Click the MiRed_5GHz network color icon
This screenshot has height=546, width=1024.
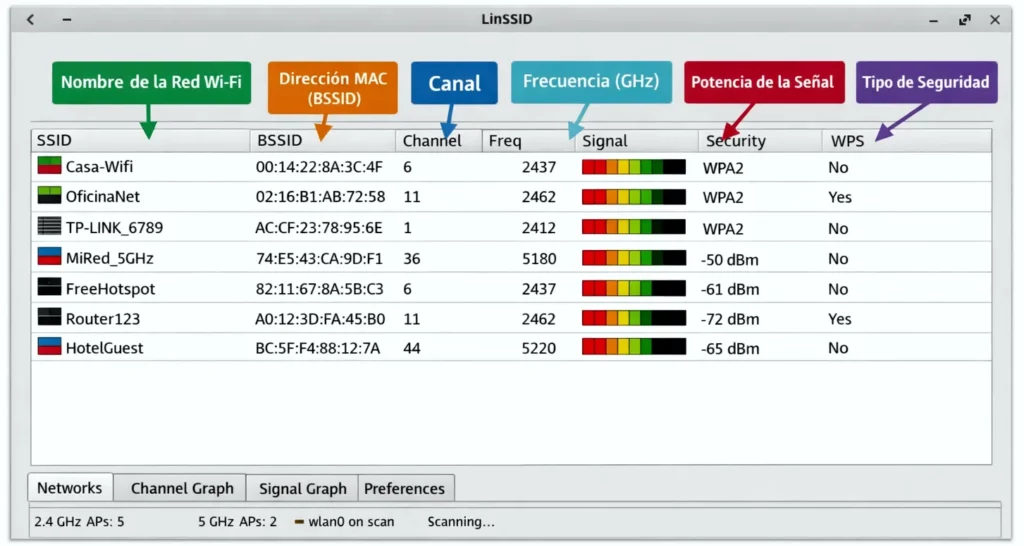point(49,257)
